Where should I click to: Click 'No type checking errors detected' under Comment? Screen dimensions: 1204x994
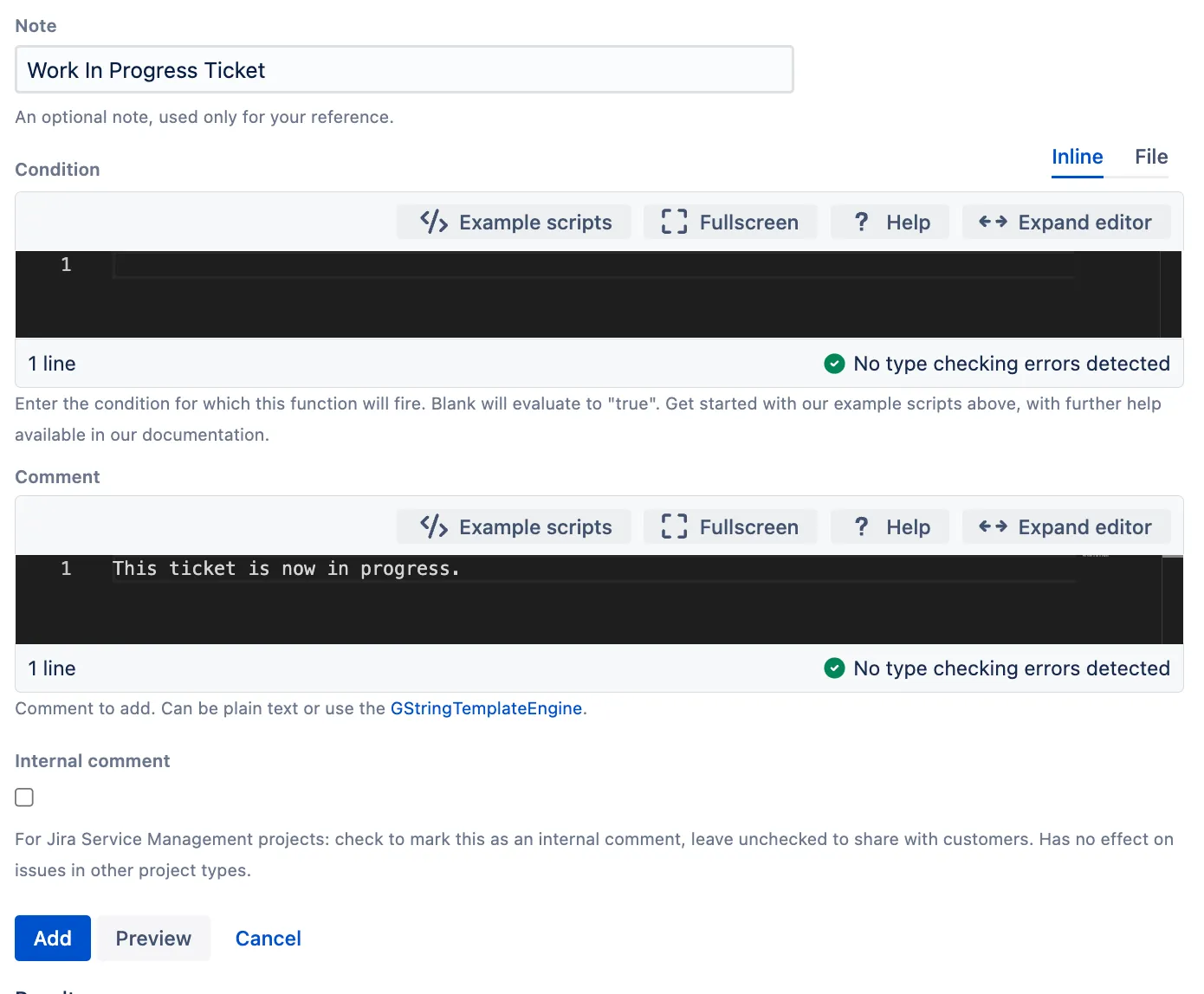[1012, 668]
